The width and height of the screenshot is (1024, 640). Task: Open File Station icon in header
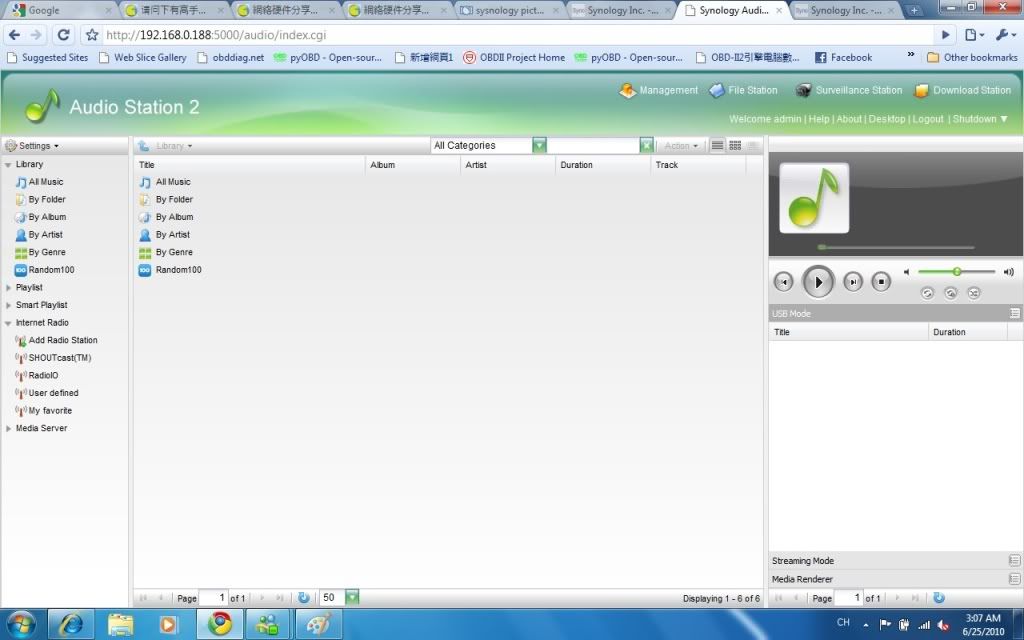717,91
